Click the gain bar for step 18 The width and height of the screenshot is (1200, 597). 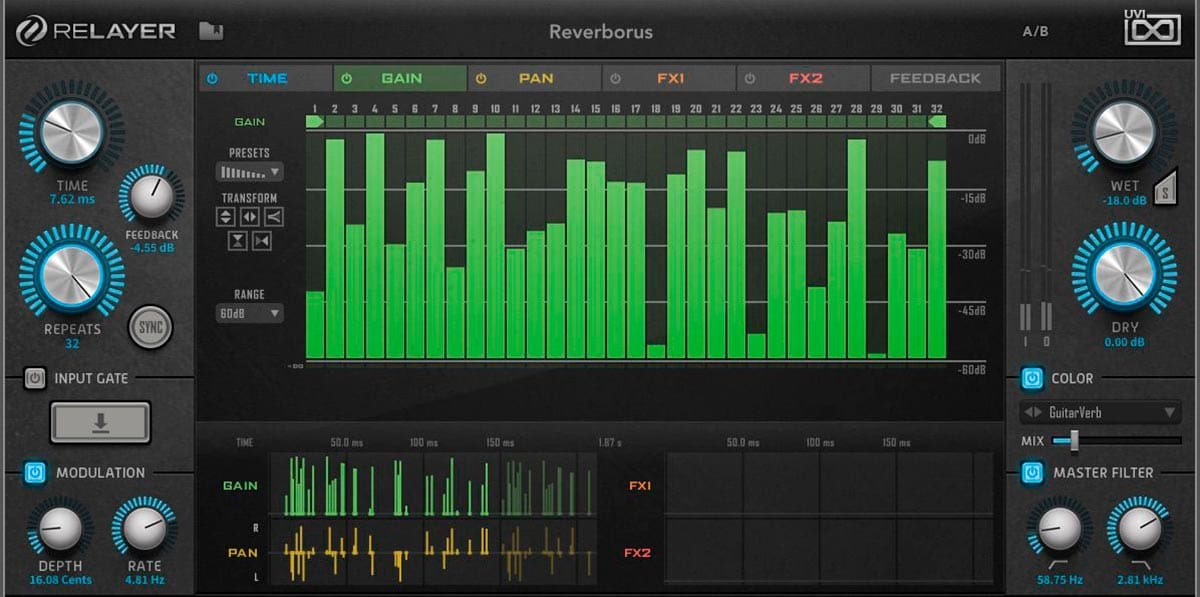(x=656, y=351)
